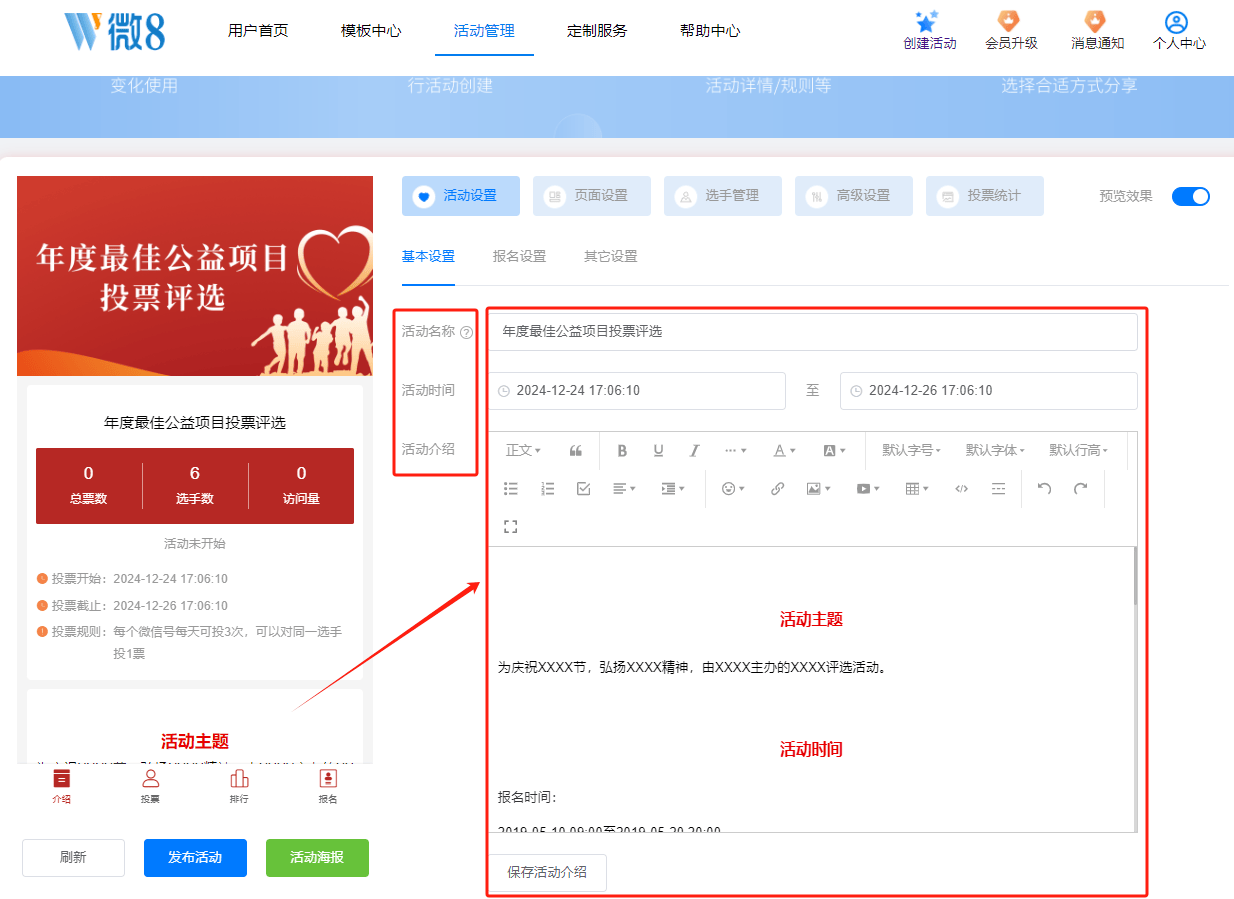Insert a blockquote with the quote icon

(x=576, y=450)
